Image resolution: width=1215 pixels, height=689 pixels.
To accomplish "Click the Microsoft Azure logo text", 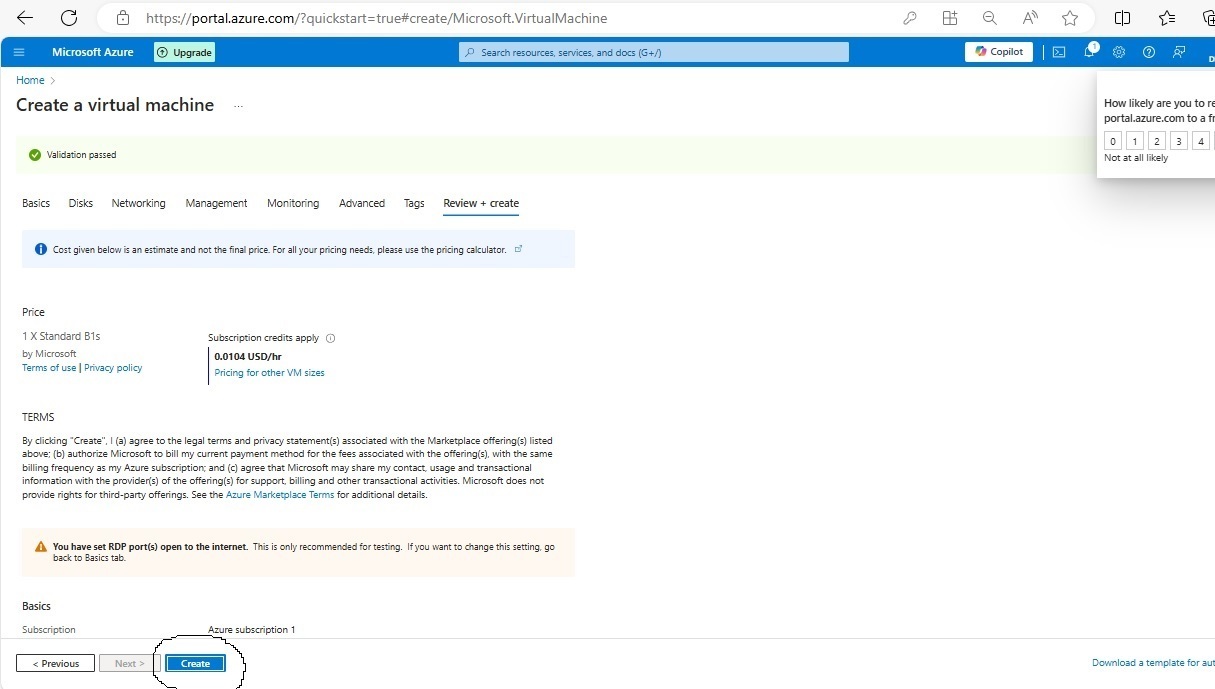I will pyautogui.click(x=93, y=52).
